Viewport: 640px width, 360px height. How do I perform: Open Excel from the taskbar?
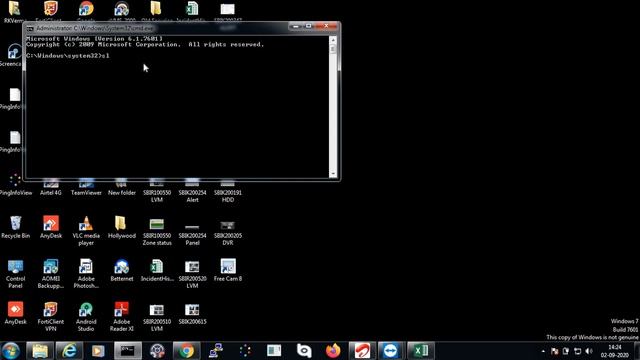click(x=420, y=351)
